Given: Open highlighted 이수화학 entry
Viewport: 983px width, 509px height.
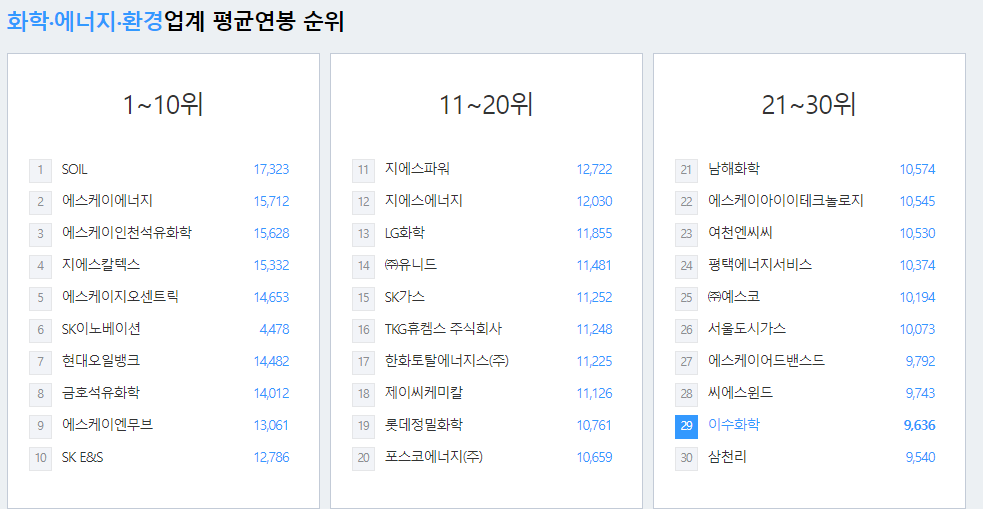Looking at the screenshot, I should point(733,425).
